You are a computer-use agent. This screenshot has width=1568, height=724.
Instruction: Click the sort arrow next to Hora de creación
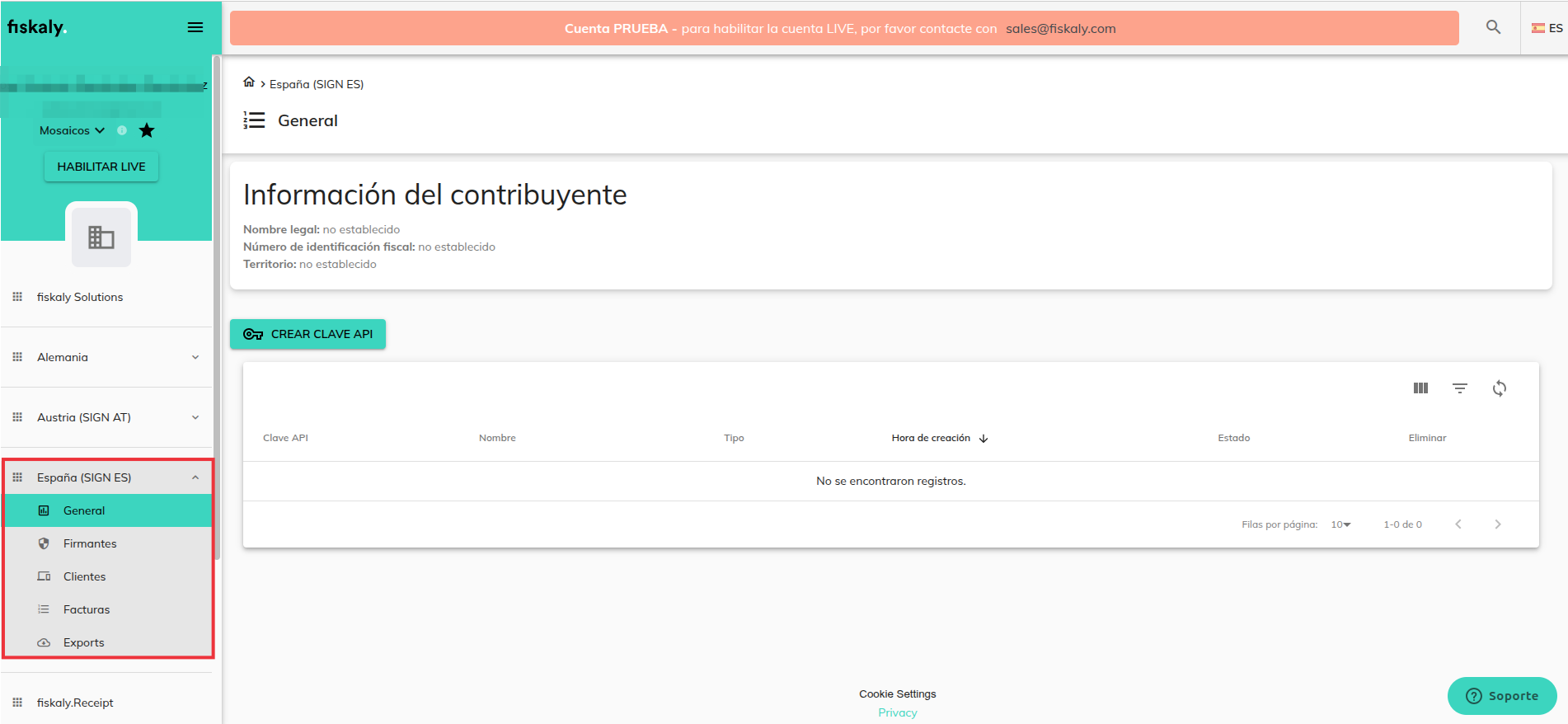[984, 439]
